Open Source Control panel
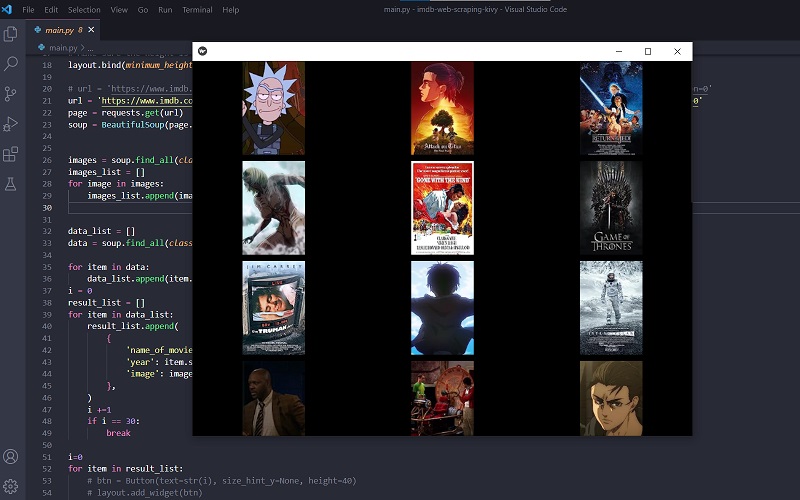 [11, 94]
